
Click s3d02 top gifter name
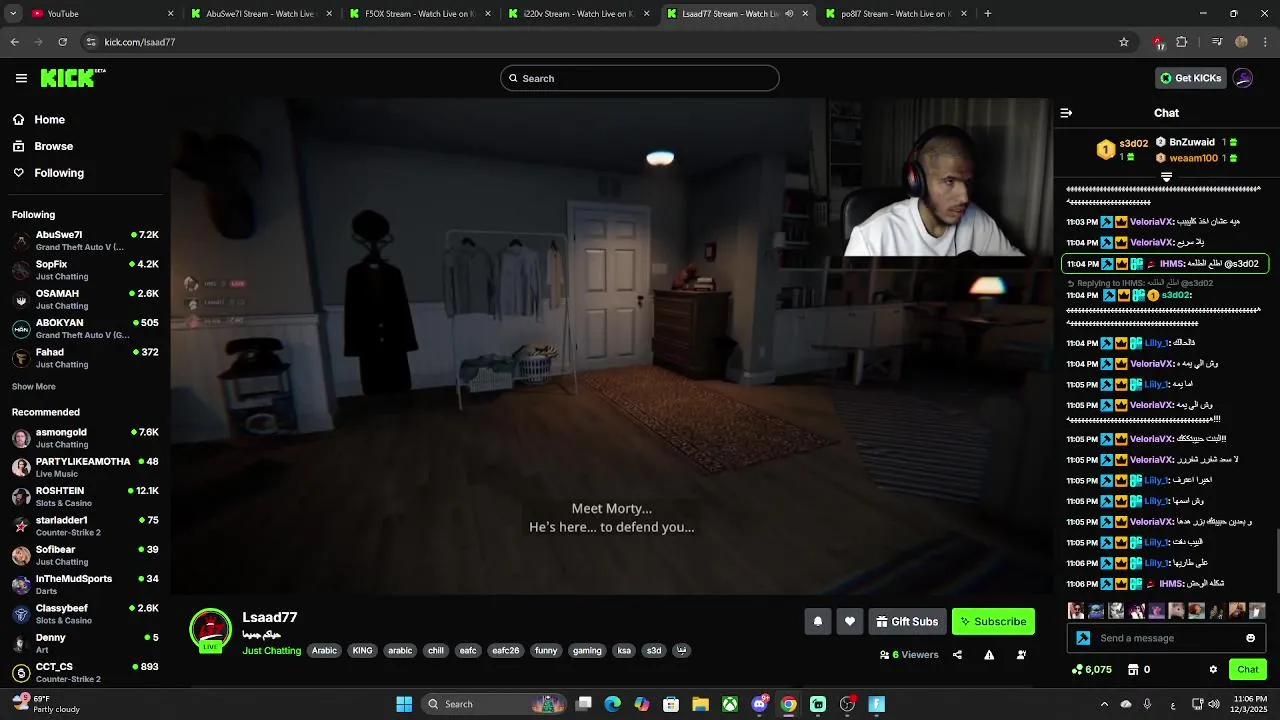click(1134, 143)
